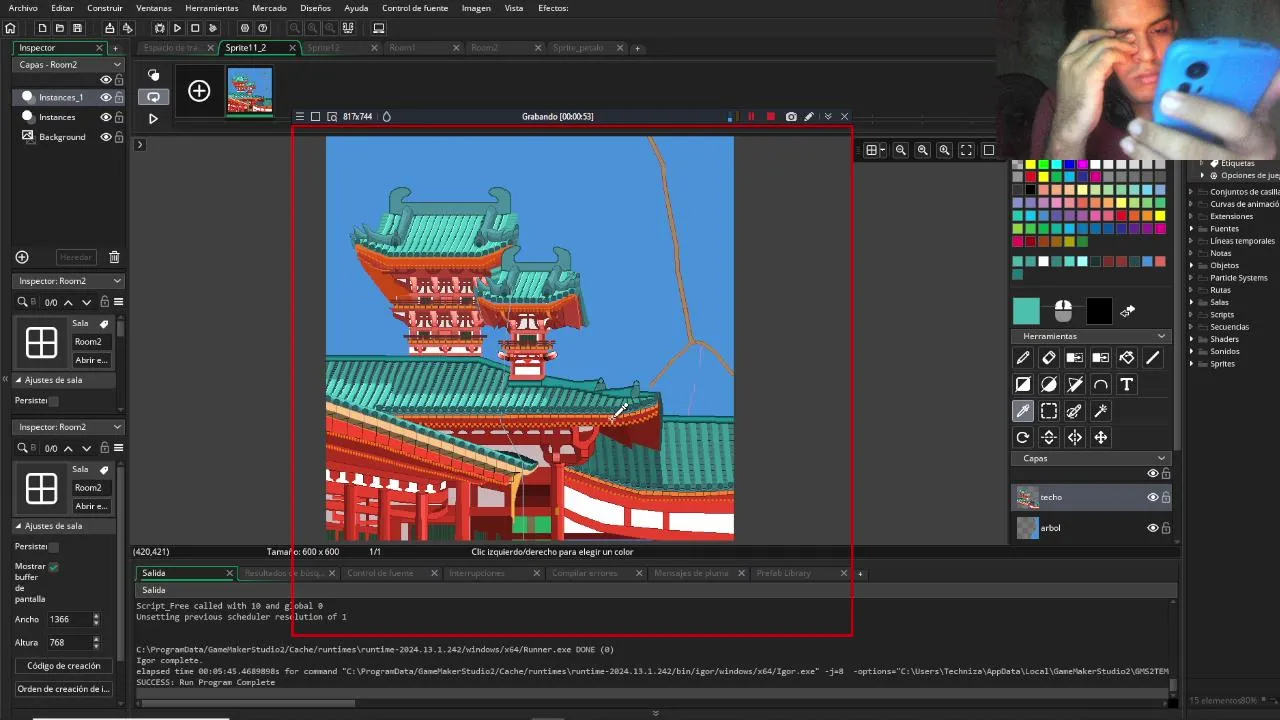Hide the Instances_1 room layer

[x=105, y=97]
